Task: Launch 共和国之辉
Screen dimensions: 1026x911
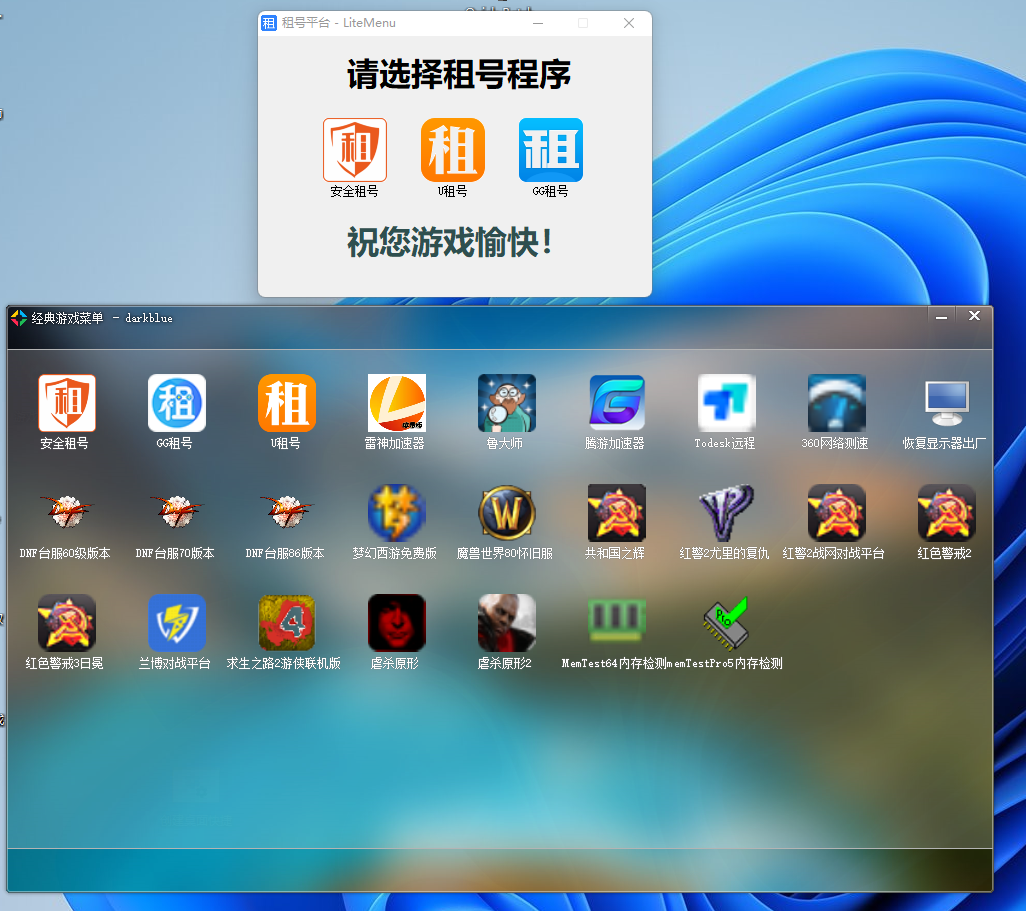Action: [x=616, y=513]
